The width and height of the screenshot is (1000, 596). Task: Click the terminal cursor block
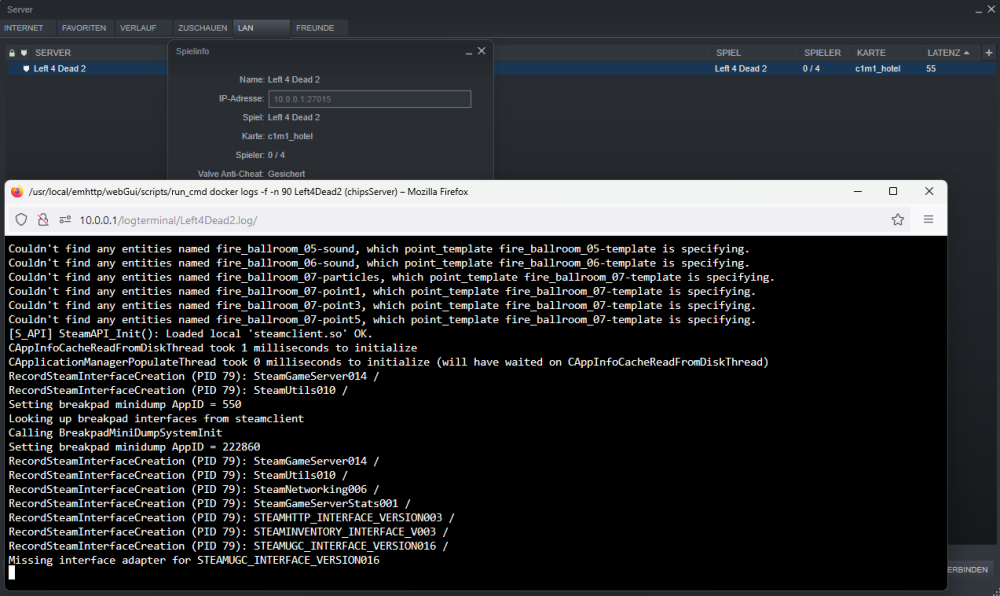[11, 572]
